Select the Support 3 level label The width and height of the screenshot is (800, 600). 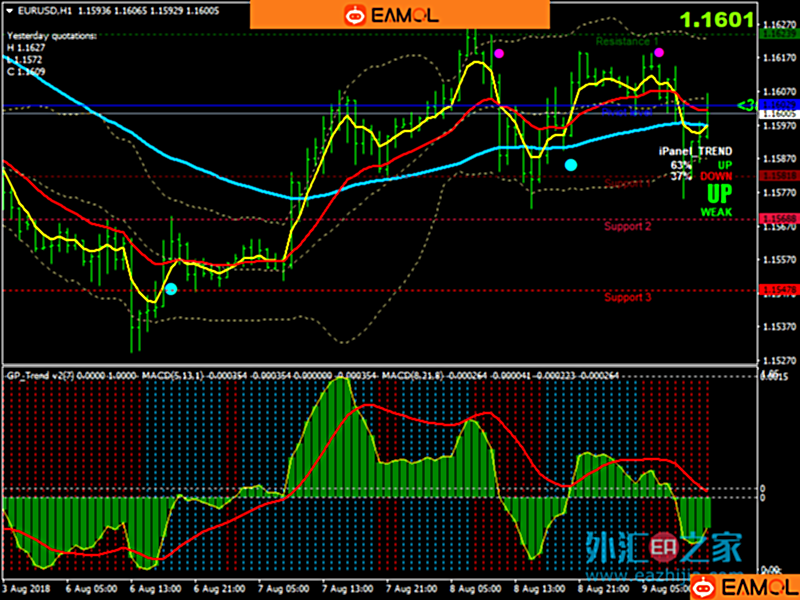point(628,297)
